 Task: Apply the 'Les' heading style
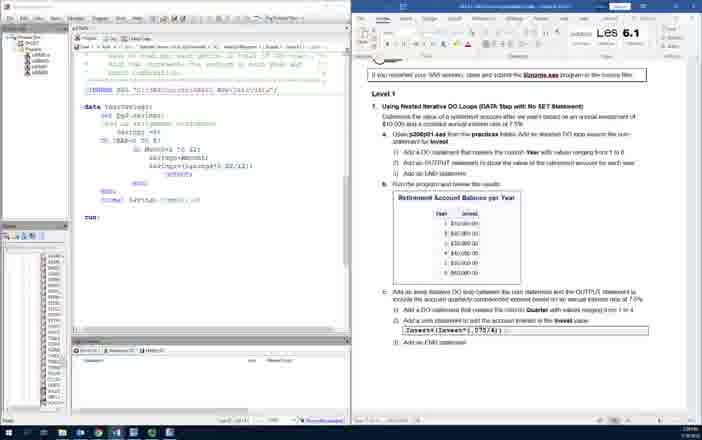click(x=607, y=33)
